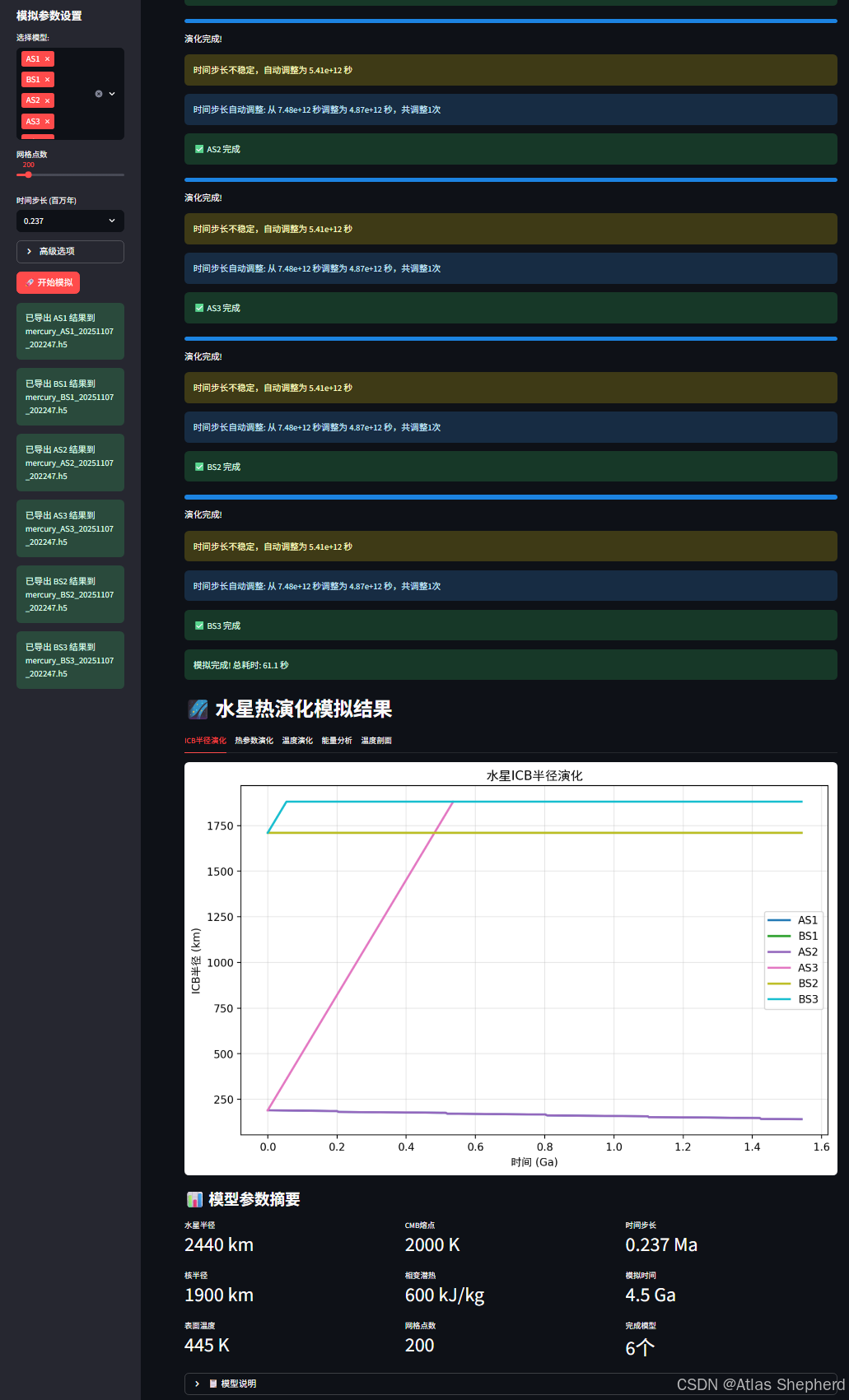This screenshot has width=849, height=1400.
Task: Switch to the ICB半径演化 tab
Action: [x=205, y=741]
